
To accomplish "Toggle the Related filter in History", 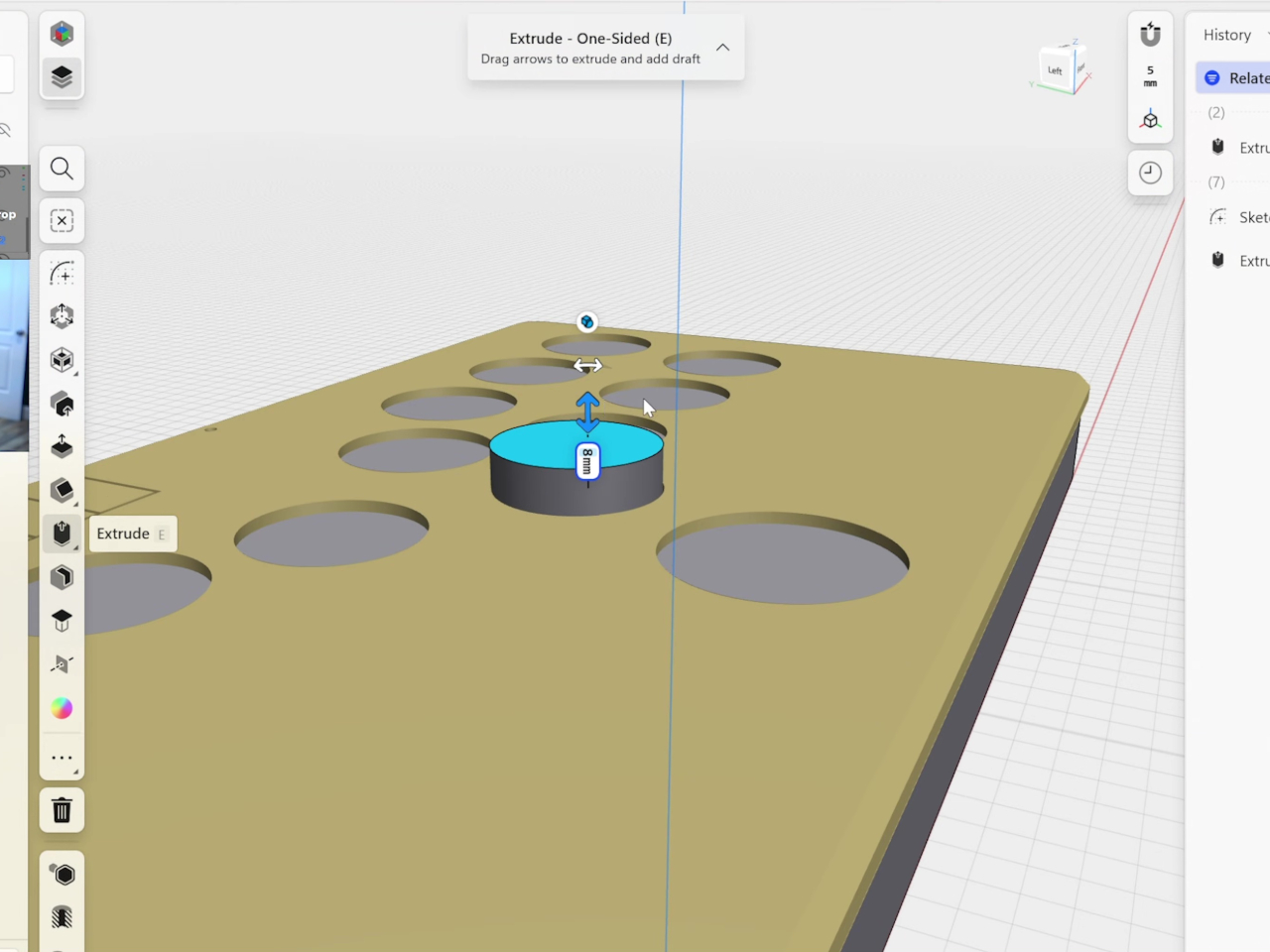I will click(x=1235, y=78).
